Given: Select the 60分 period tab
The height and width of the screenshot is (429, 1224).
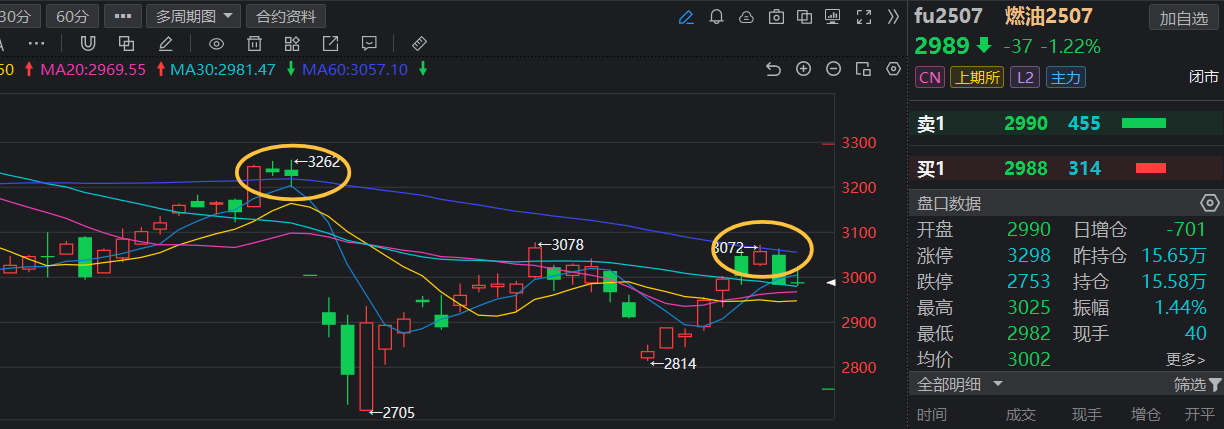Looking at the screenshot, I should (x=71, y=16).
